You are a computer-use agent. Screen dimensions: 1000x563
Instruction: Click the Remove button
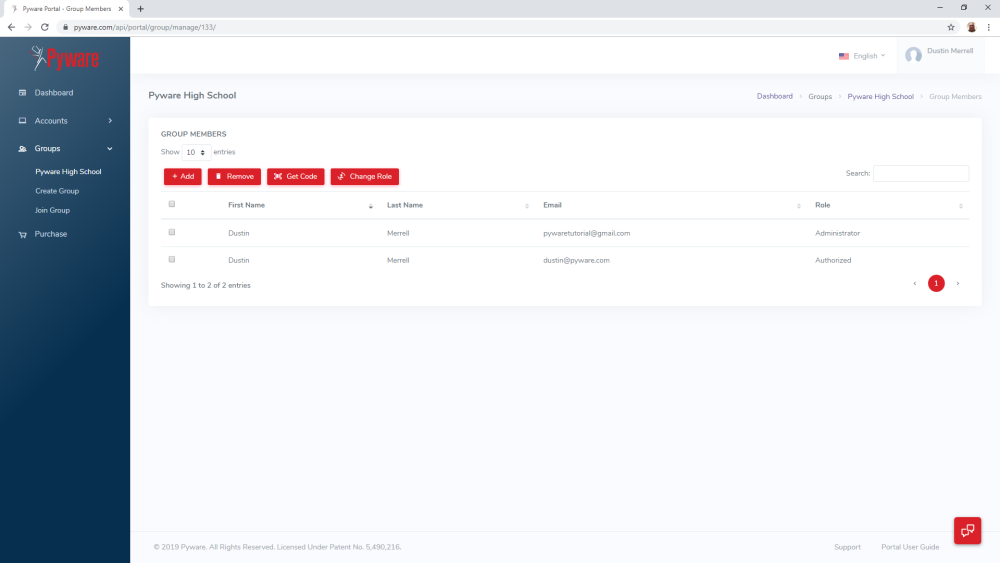pyautogui.click(x=234, y=177)
